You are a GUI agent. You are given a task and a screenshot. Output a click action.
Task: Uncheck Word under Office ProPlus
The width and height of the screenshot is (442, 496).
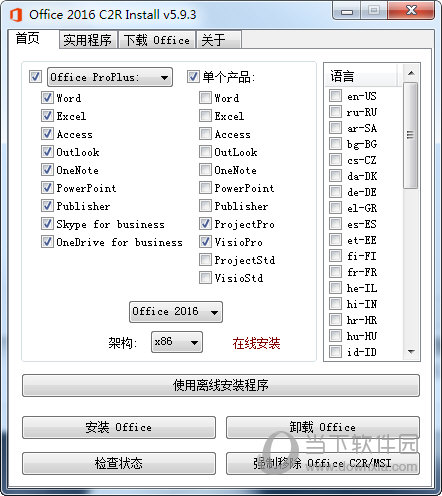(47, 97)
